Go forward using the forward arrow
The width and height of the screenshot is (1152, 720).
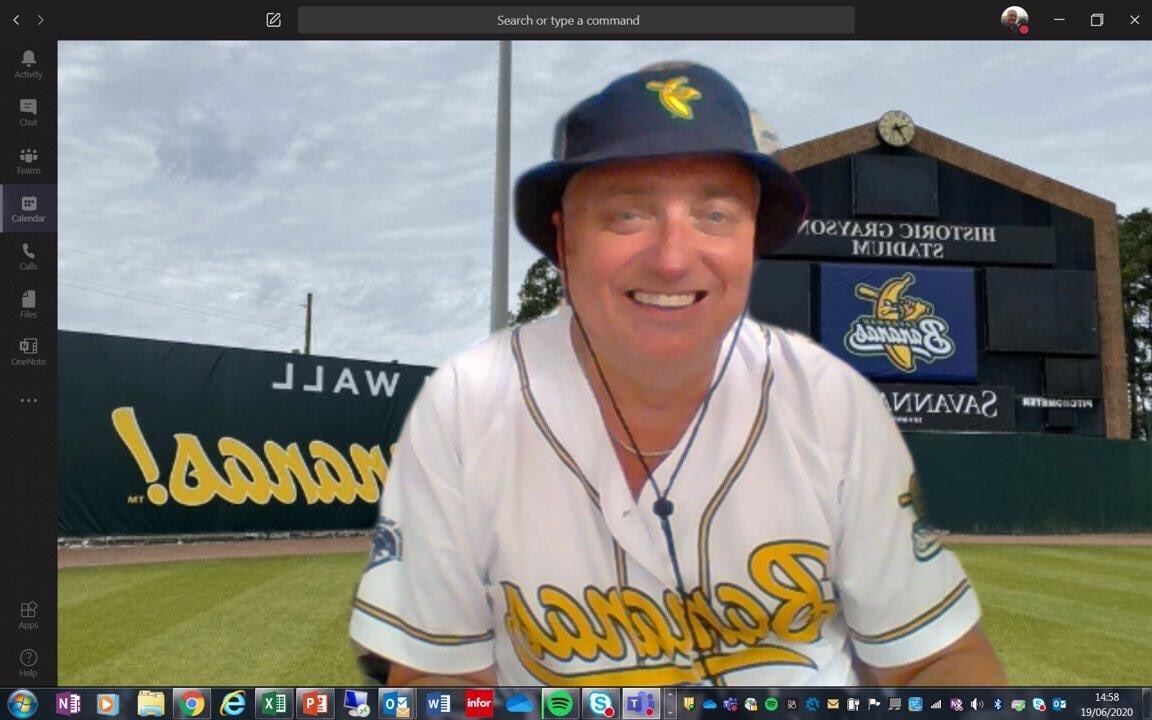pos(40,20)
